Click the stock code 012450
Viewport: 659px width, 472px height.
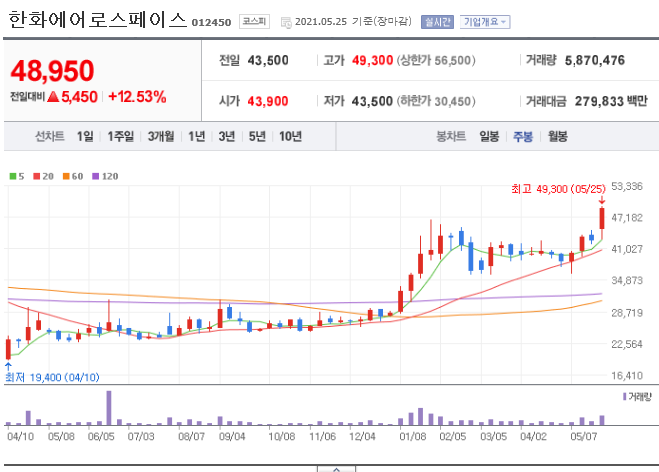[x=211, y=22]
